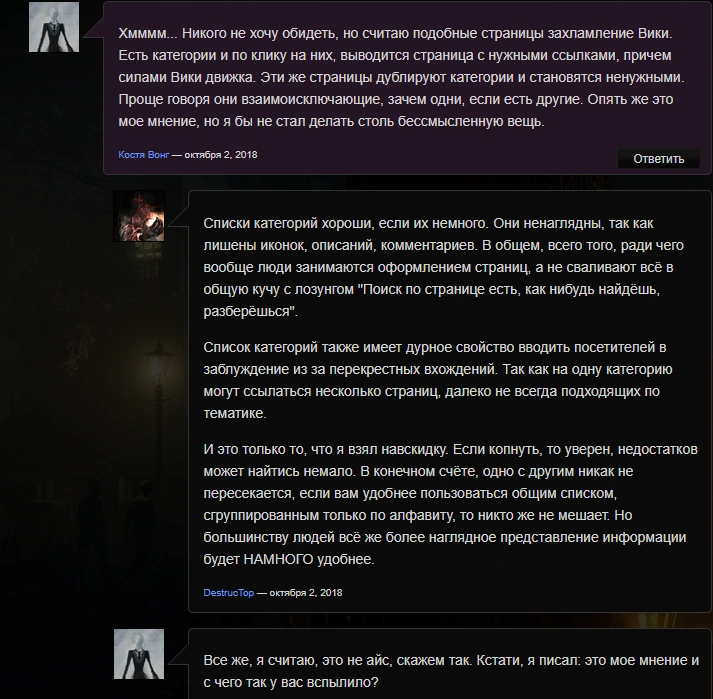Click the line "с чего так у вас вспылило?"

[x=291, y=682]
